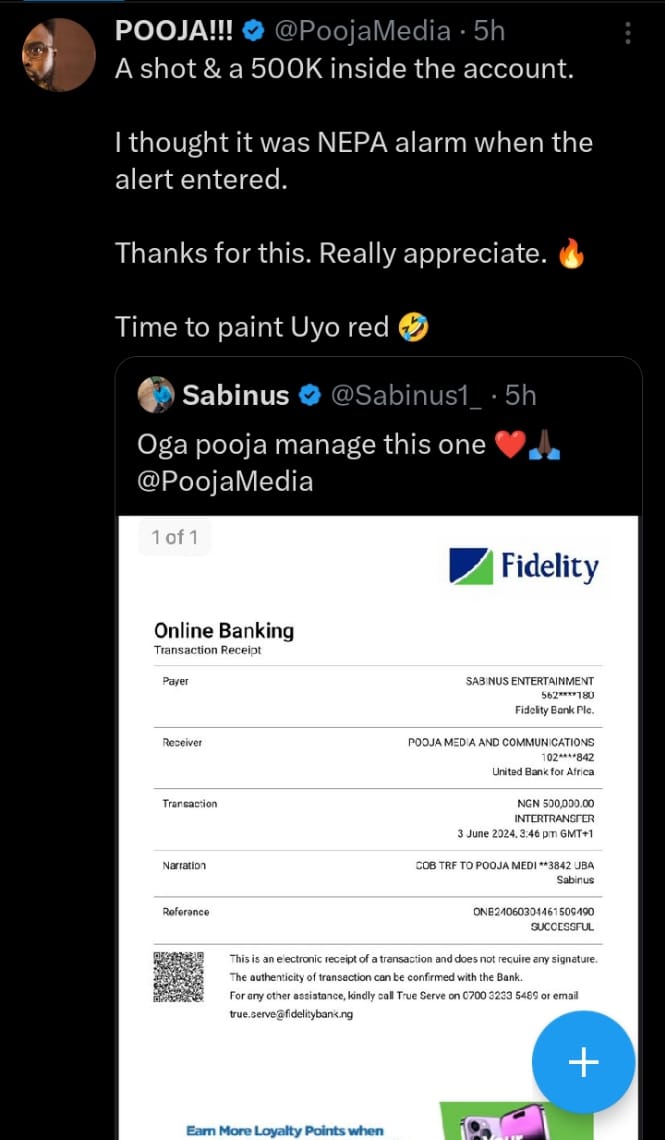The width and height of the screenshot is (665, 1140).
Task: Tap the 5h timestamp on Sabinus's quoted tweet
Action: coord(521,396)
